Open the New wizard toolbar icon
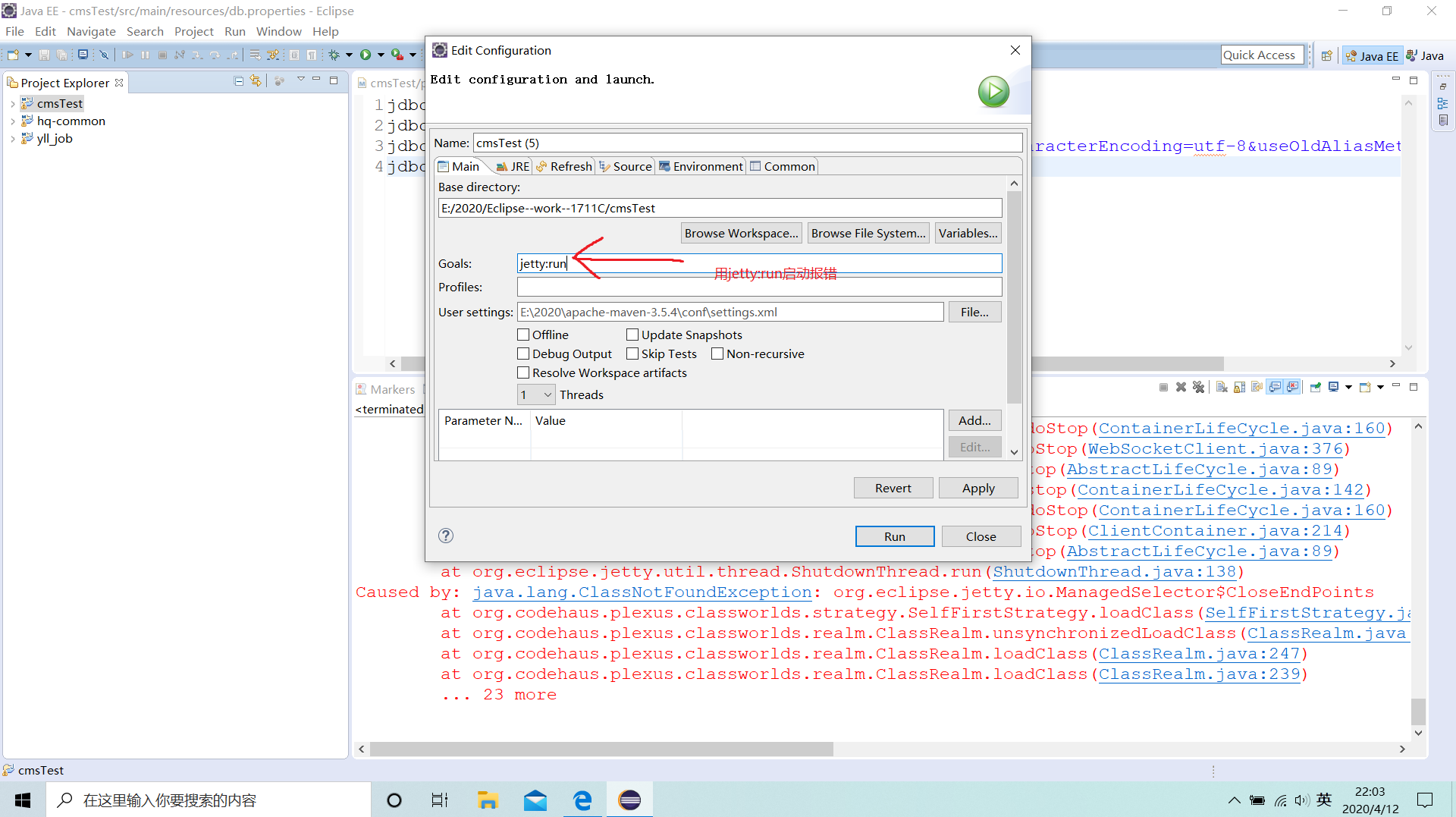 pyautogui.click(x=13, y=55)
